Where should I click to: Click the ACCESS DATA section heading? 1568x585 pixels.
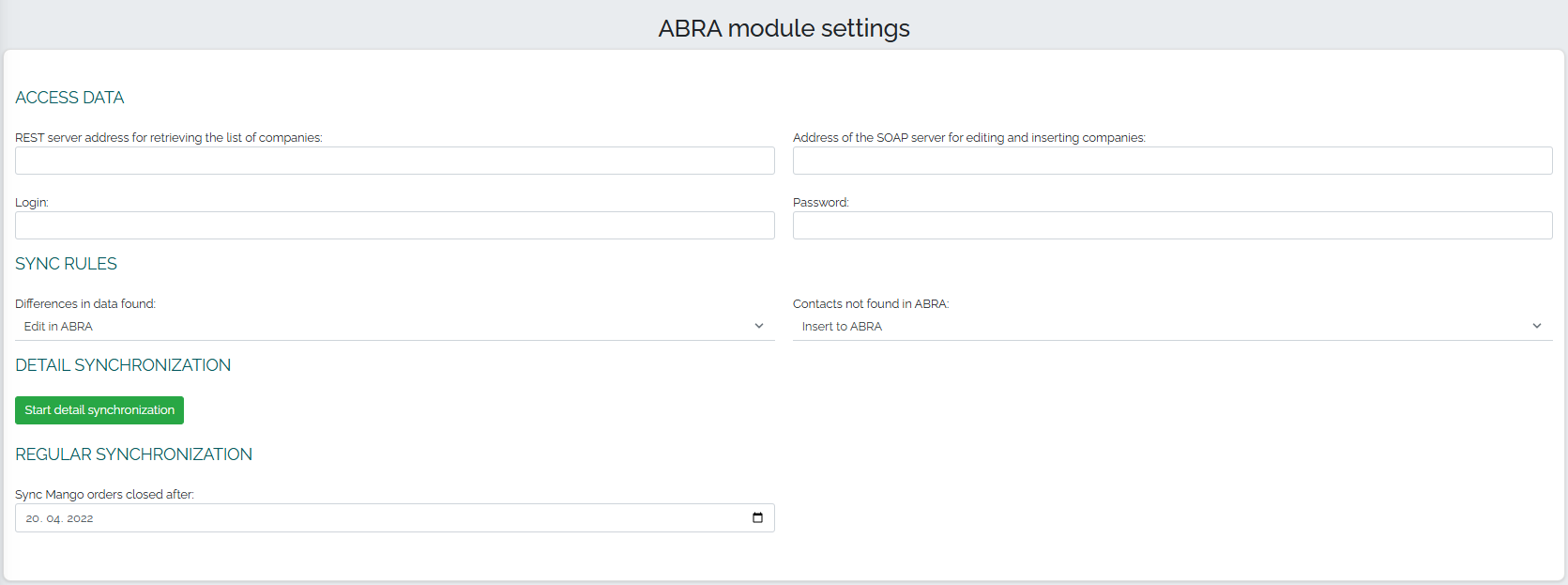(69, 98)
